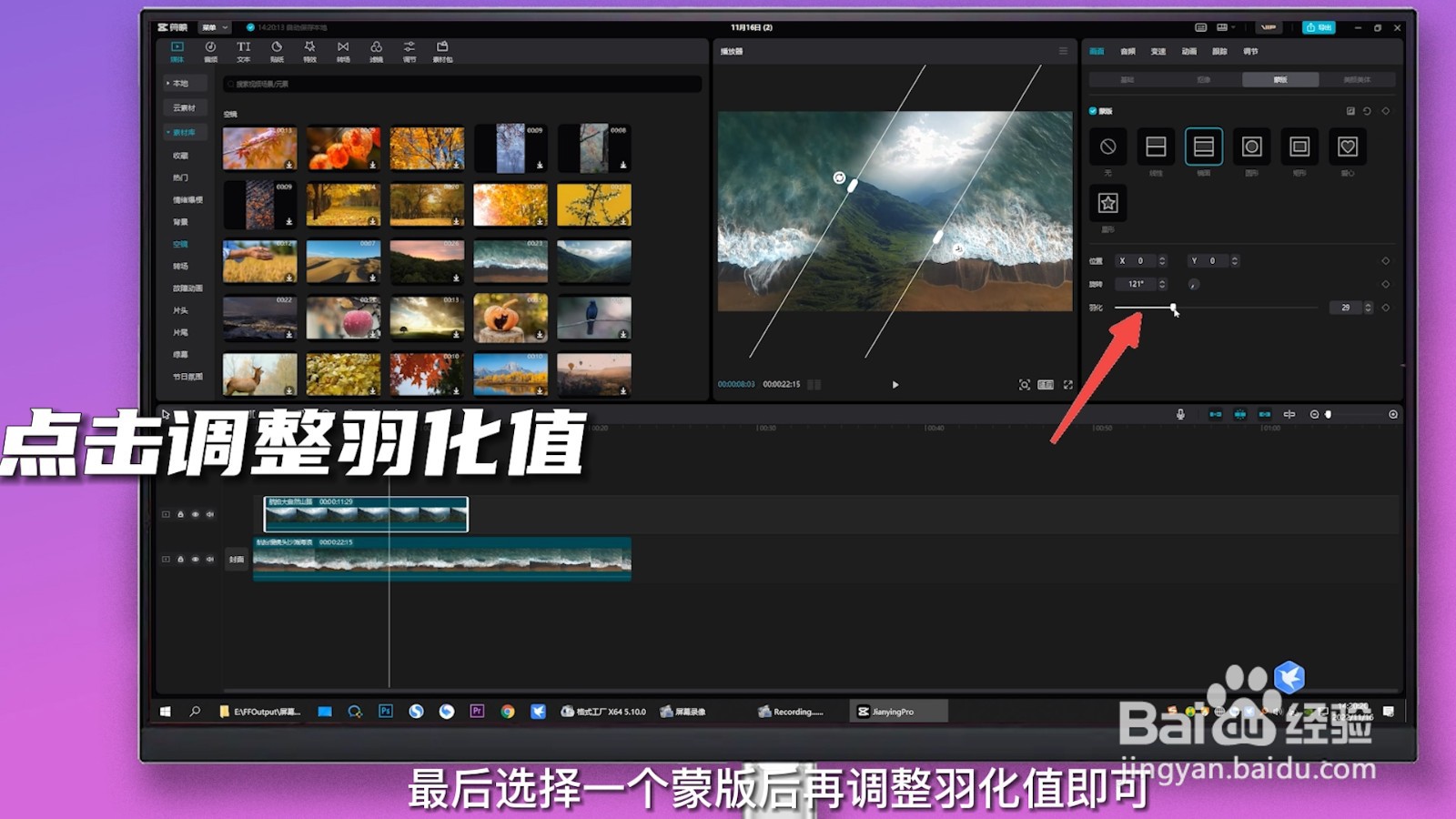This screenshot has width=1456, height=819.
Task: Open the 贴纸 stickers panel
Action: pyautogui.click(x=275, y=50)
